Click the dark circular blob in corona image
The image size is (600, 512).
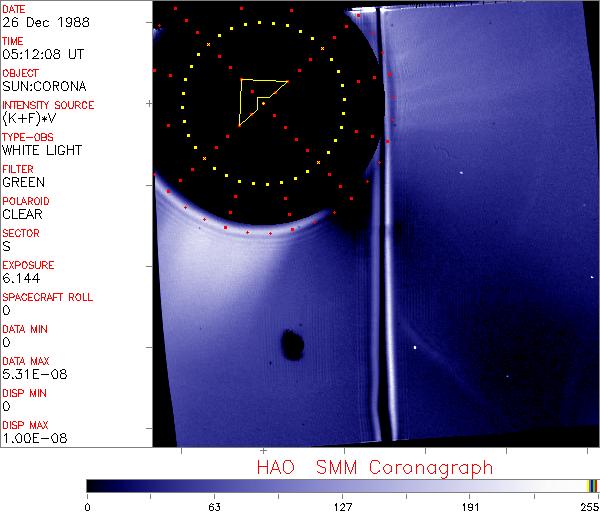pyautogui.click(x=292, y=343)
